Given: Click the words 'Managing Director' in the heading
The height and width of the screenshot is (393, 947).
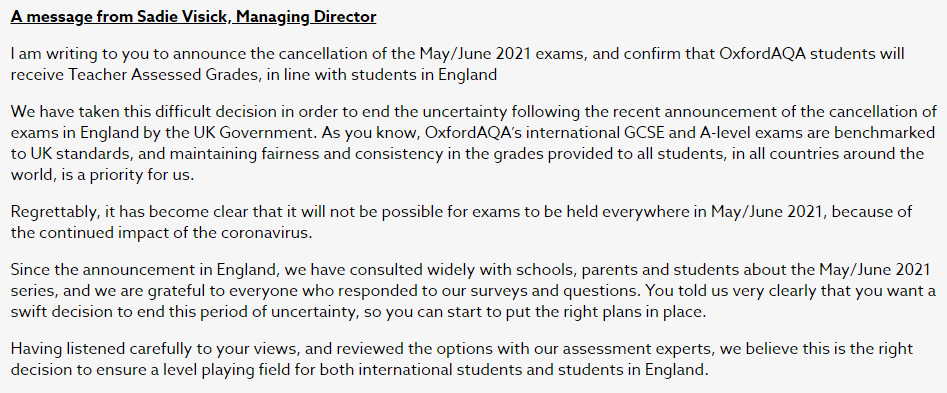Looking at the screenshot, I should click(x=306, y=17).
